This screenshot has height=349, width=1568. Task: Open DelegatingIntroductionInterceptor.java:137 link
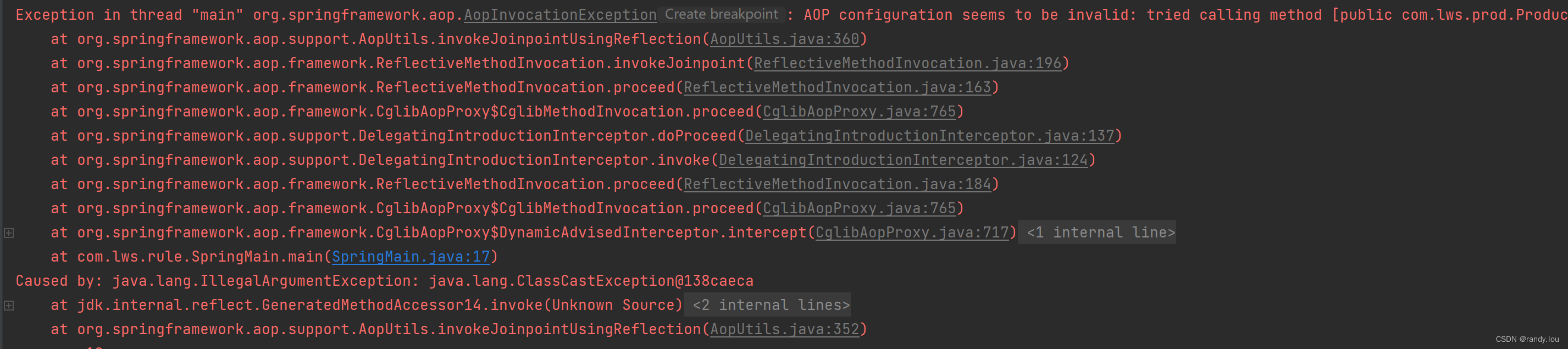point(929,135)
